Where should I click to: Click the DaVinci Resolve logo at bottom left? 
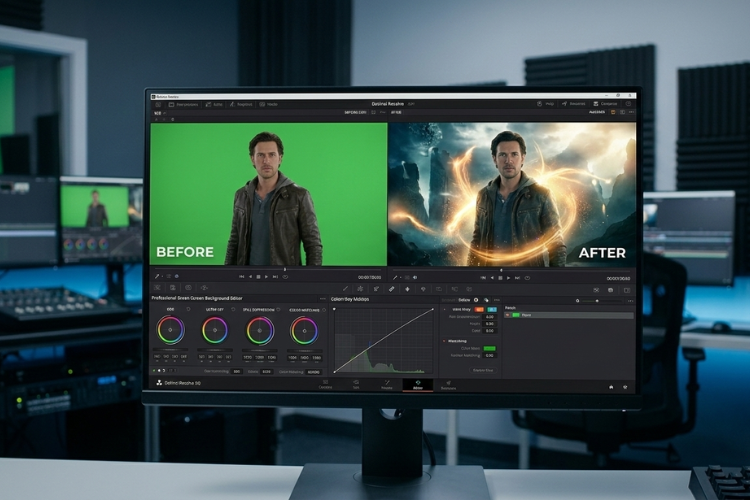tap(158, 383)
